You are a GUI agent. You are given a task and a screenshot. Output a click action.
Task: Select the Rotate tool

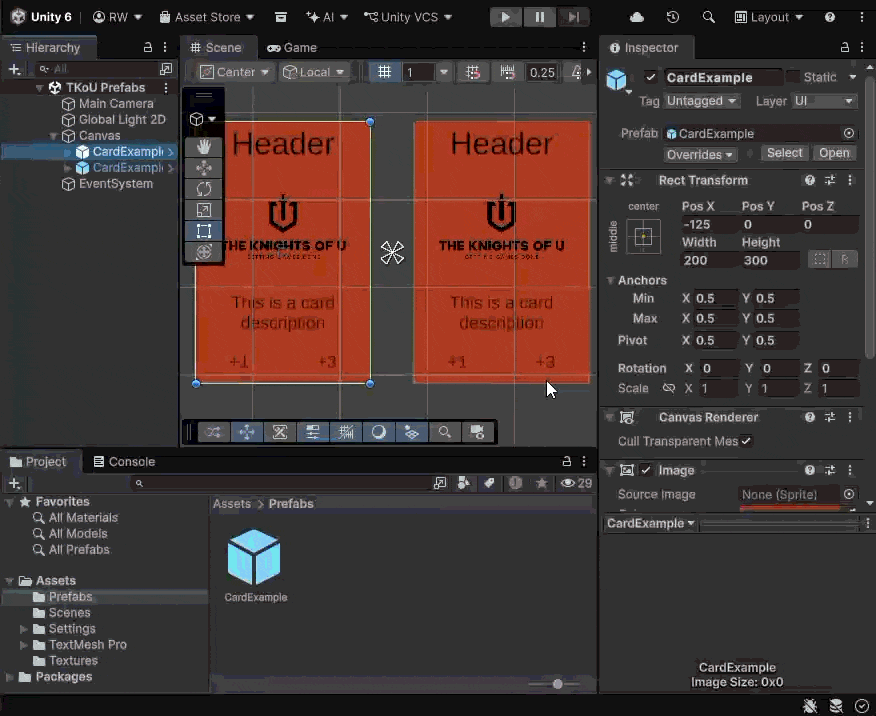coord(204,189)
